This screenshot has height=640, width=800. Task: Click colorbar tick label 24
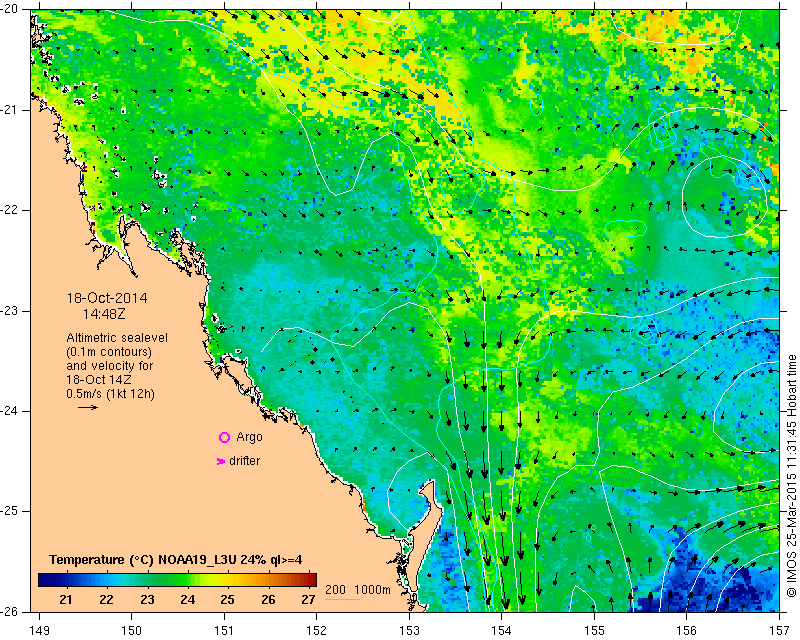coord(187,600)
